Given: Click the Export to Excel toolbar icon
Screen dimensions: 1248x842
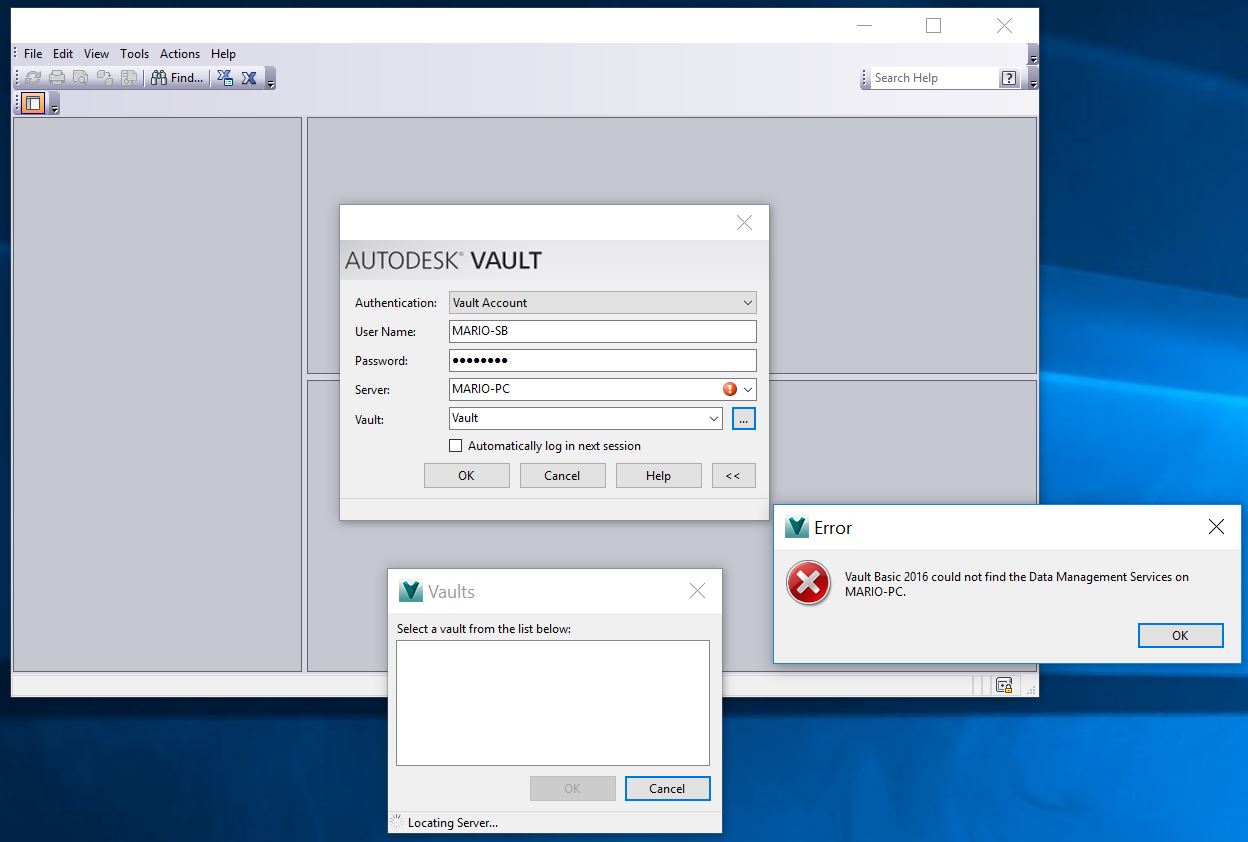Looking at the screenshot, I should point(225,77).
